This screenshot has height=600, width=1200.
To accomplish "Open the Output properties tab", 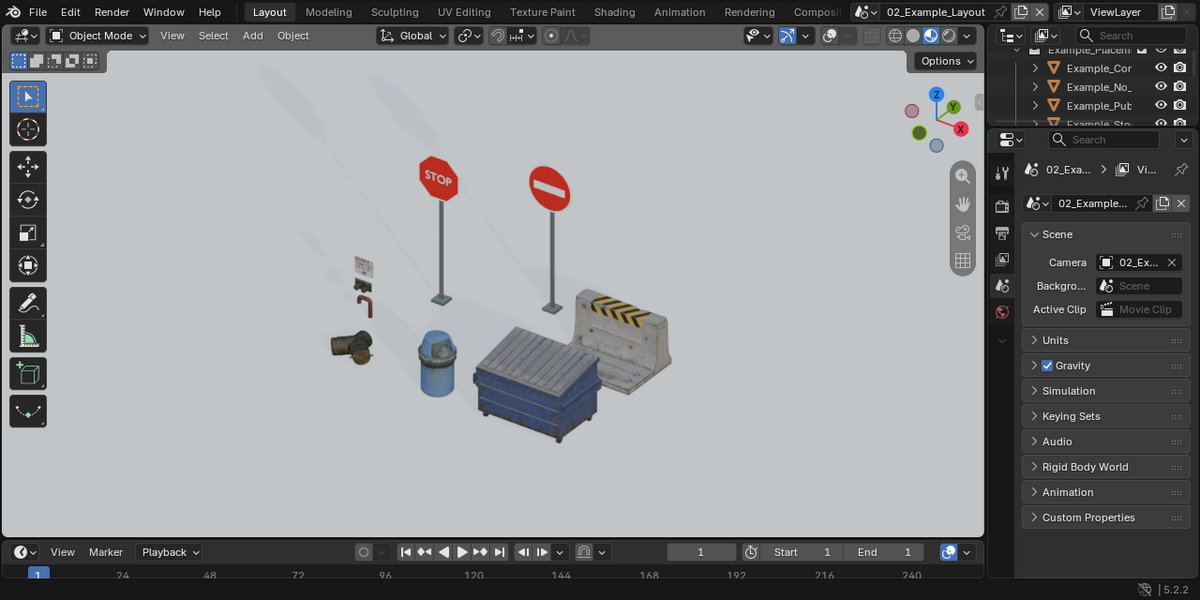I will click(x=1002, y=233).
